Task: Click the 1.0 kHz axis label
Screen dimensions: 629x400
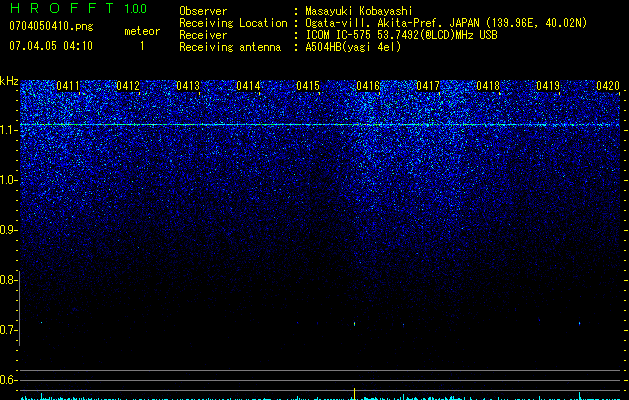Action: [x=8, y=180]
